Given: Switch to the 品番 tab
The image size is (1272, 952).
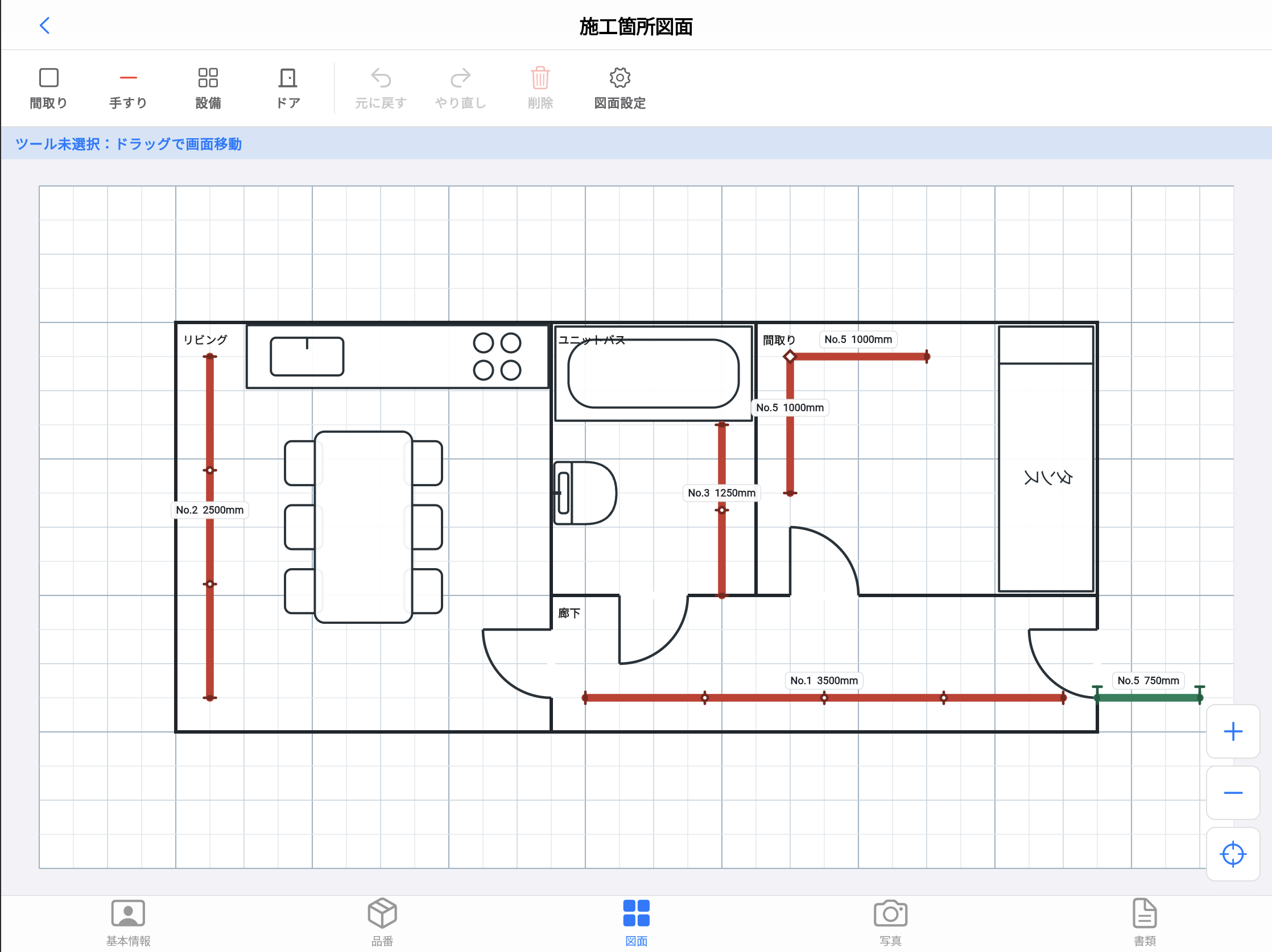Looking at the screenshot, I should click(382, 922).
